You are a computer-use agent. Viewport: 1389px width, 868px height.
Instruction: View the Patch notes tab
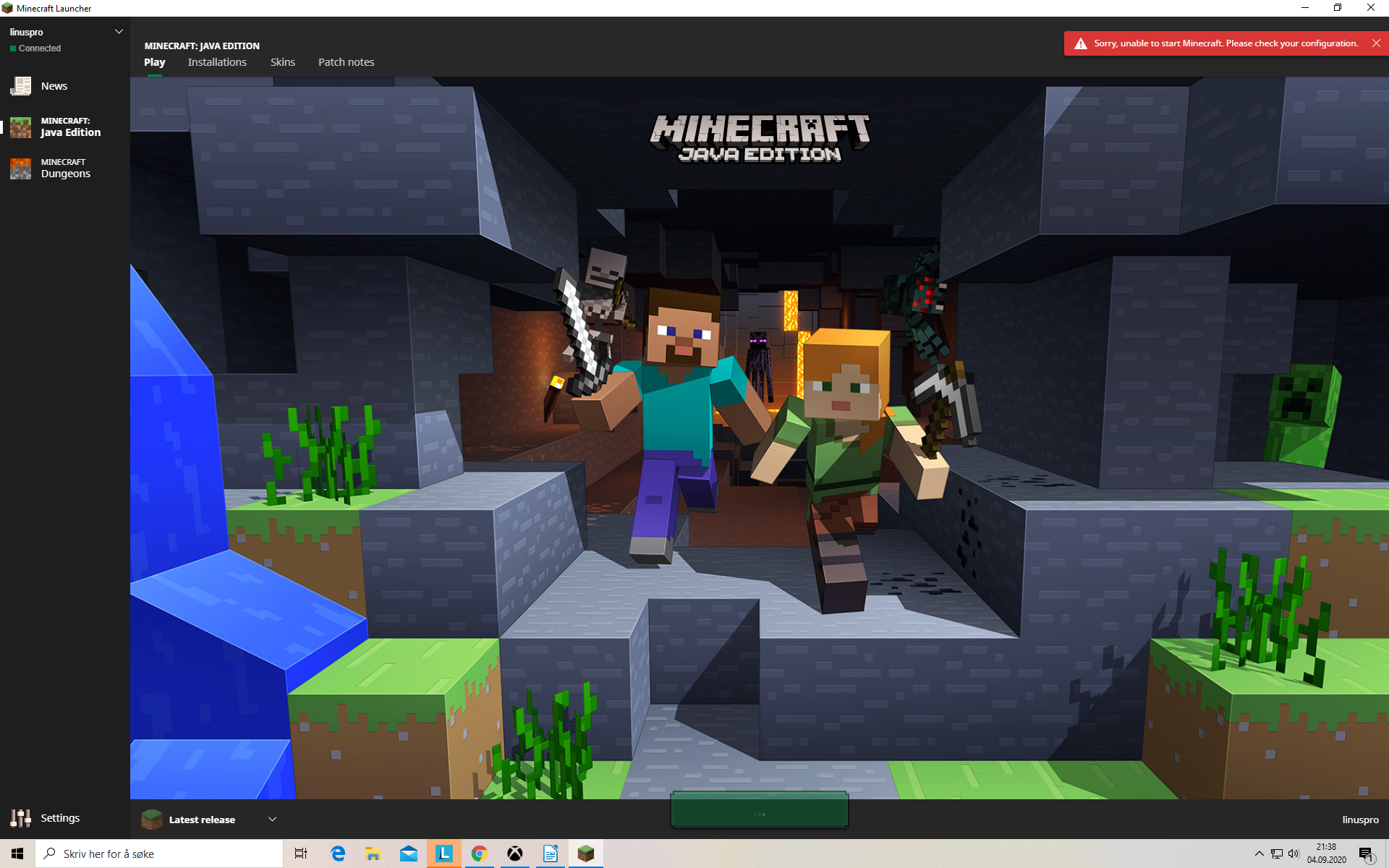point(346,62)
